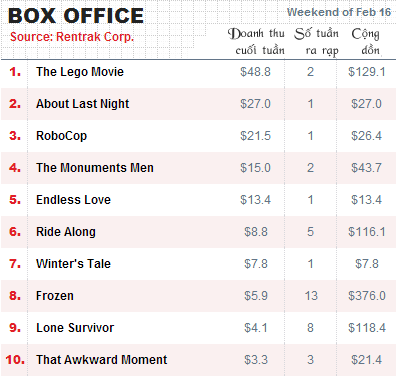The image size is (396, 376).
Task: Select The Lego Movie title
Action: coord(80,72)
